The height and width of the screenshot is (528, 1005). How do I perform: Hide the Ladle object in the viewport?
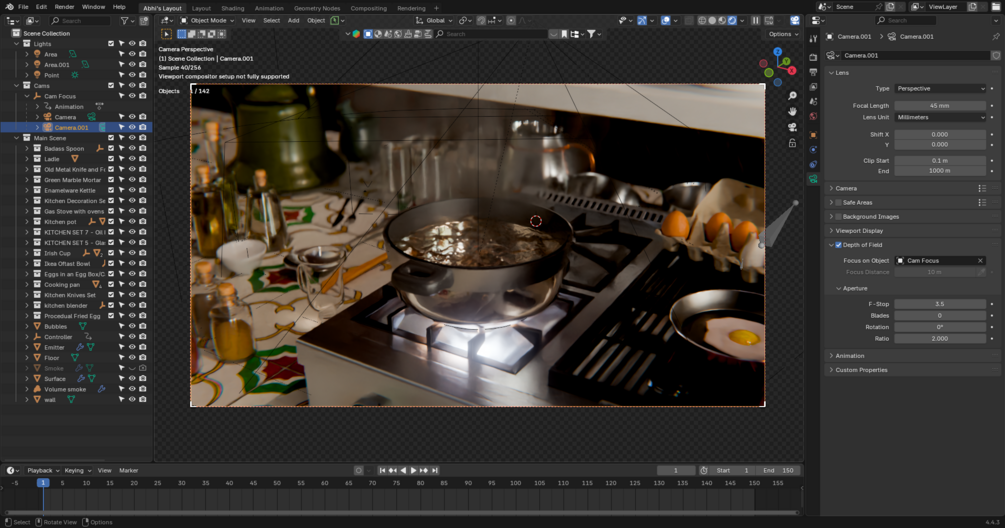tap(132, 159)
